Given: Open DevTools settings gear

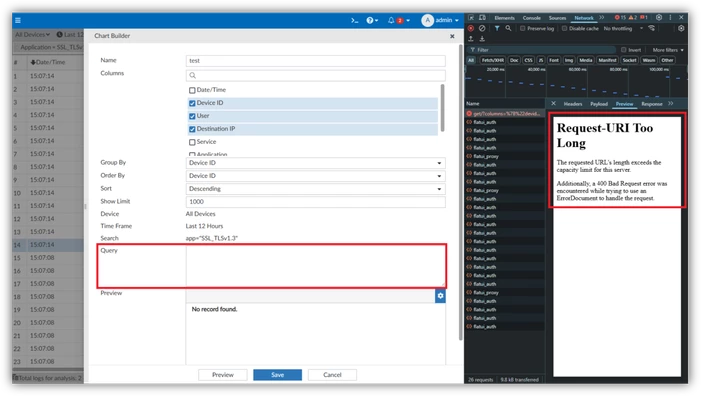Looking at the screenshot, I should 659,17.
